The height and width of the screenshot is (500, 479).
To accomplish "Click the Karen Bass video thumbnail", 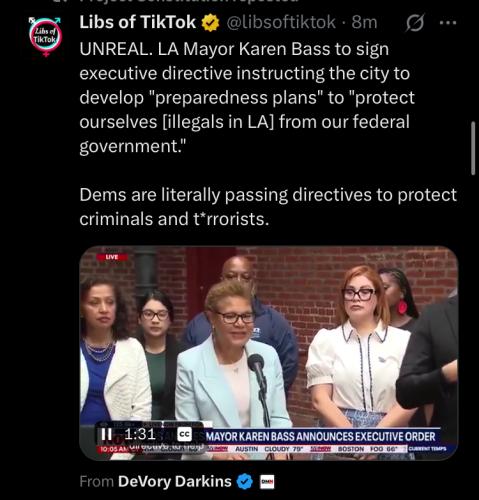I will pyautogui.click(x=269, y=353).
